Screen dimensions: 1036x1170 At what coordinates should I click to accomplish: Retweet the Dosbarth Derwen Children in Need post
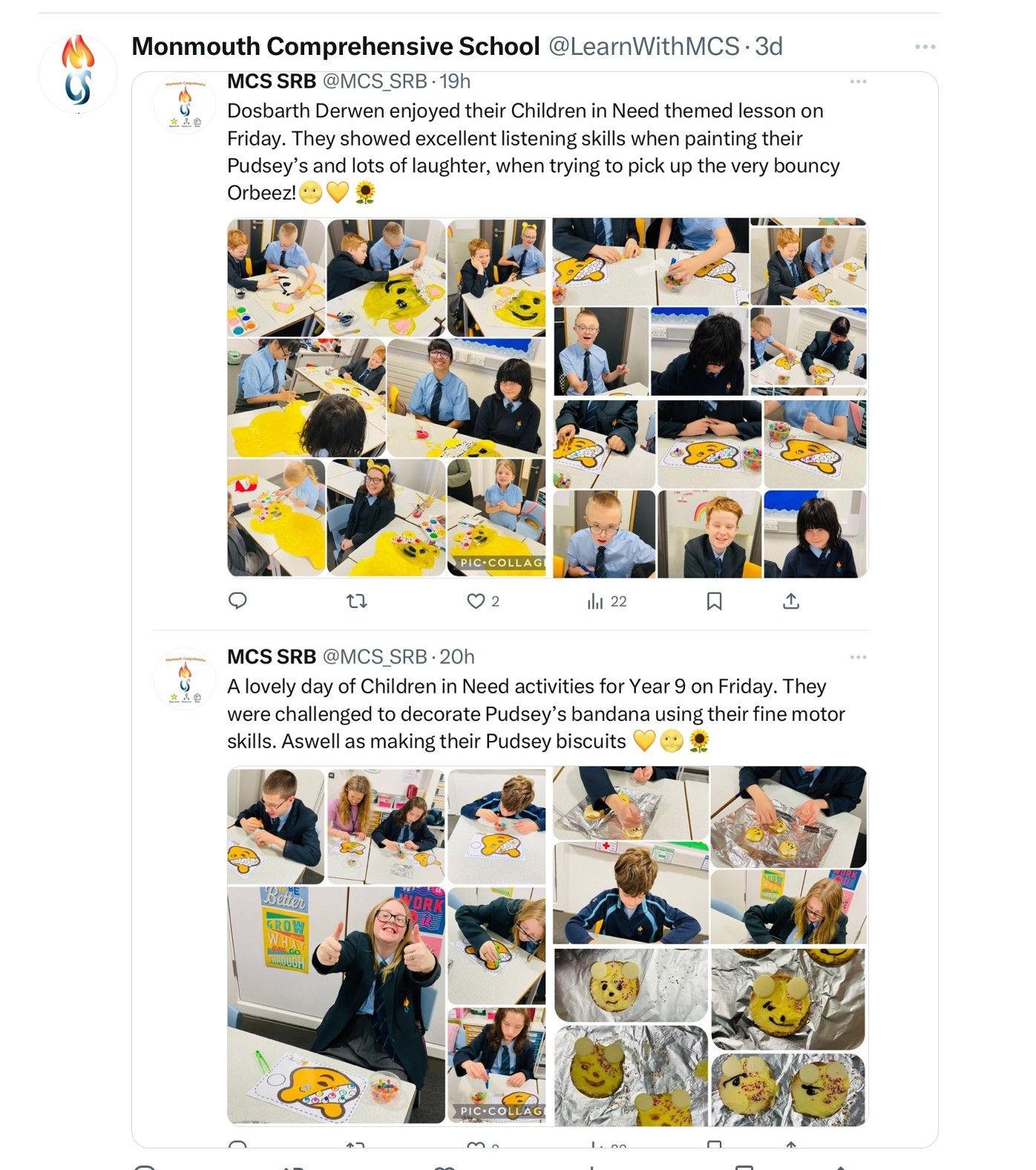357,601
